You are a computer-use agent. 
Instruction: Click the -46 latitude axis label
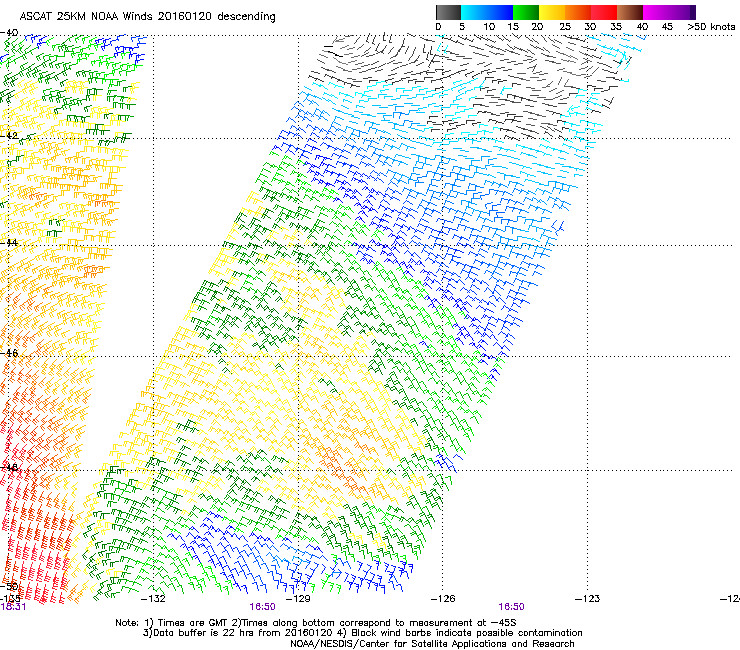(9, 353)
